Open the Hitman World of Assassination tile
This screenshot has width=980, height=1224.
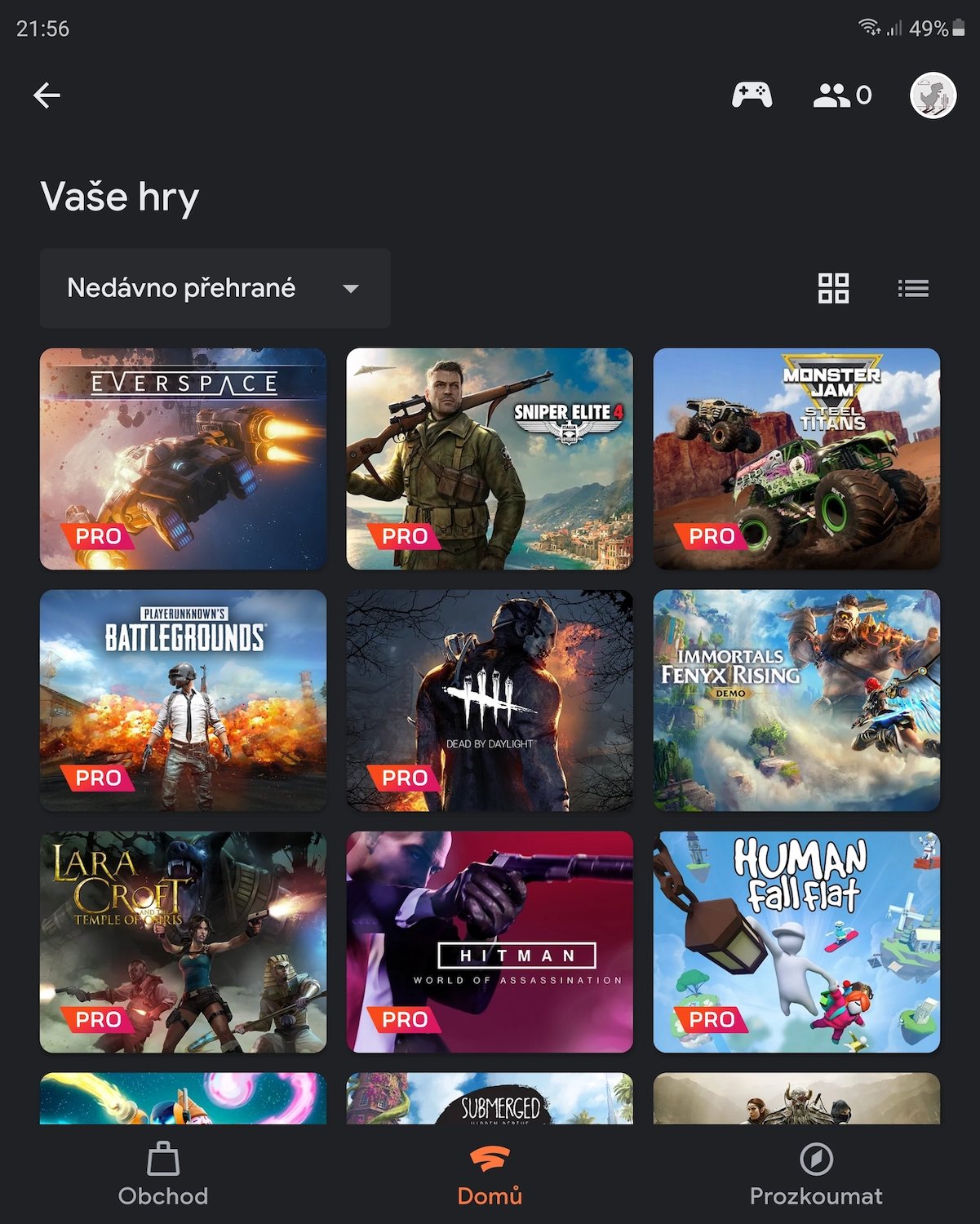490,942
